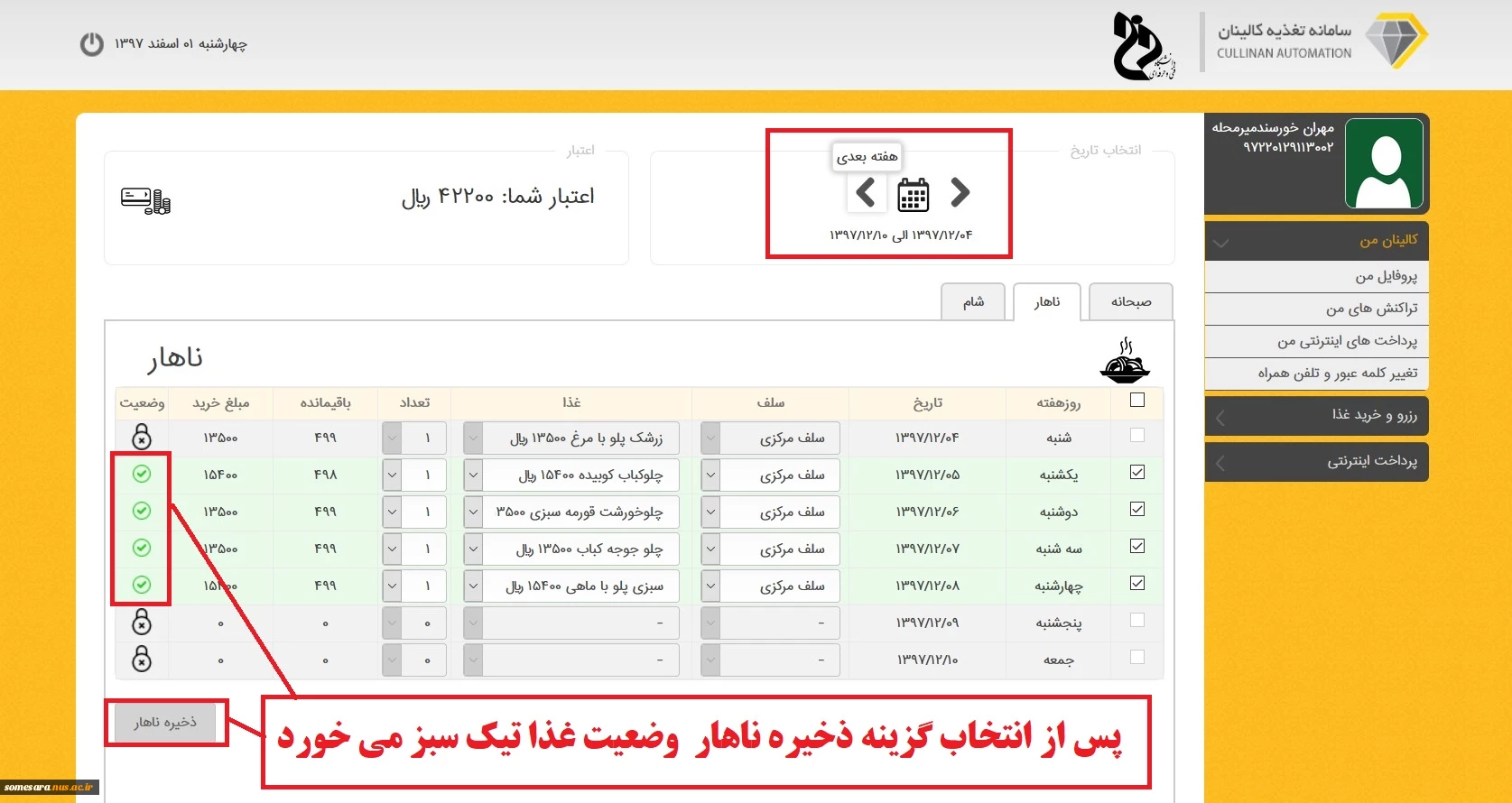
Task: Click the university calligraphy emblem
Action: 1143,46
